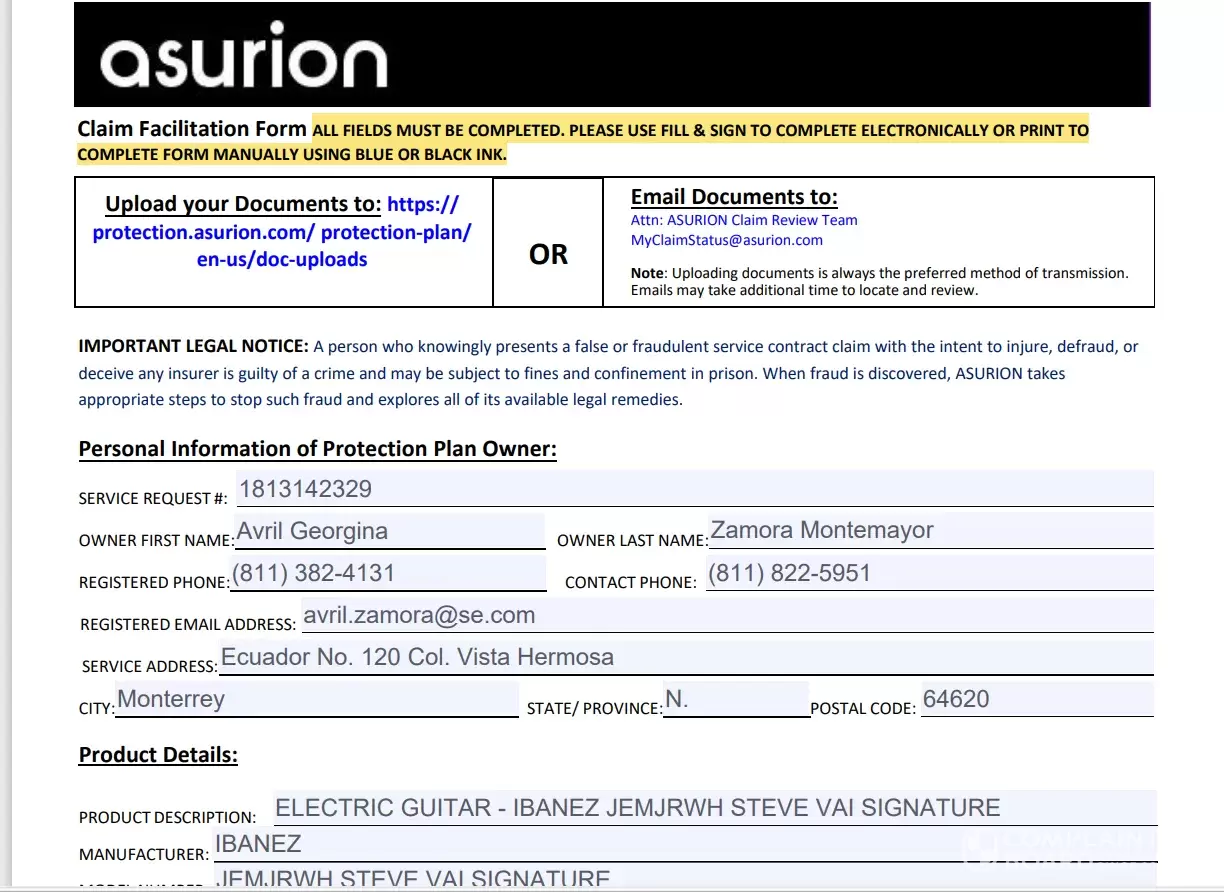The image size is (1224, 892).
Task: Focus the Product Description field
Action: pos(714,808)
